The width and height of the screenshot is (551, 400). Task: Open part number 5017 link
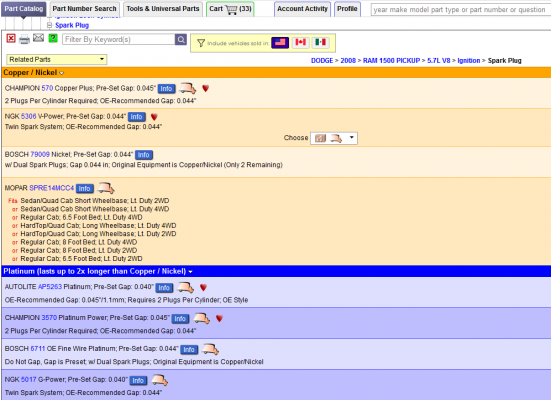click(28, 380)
